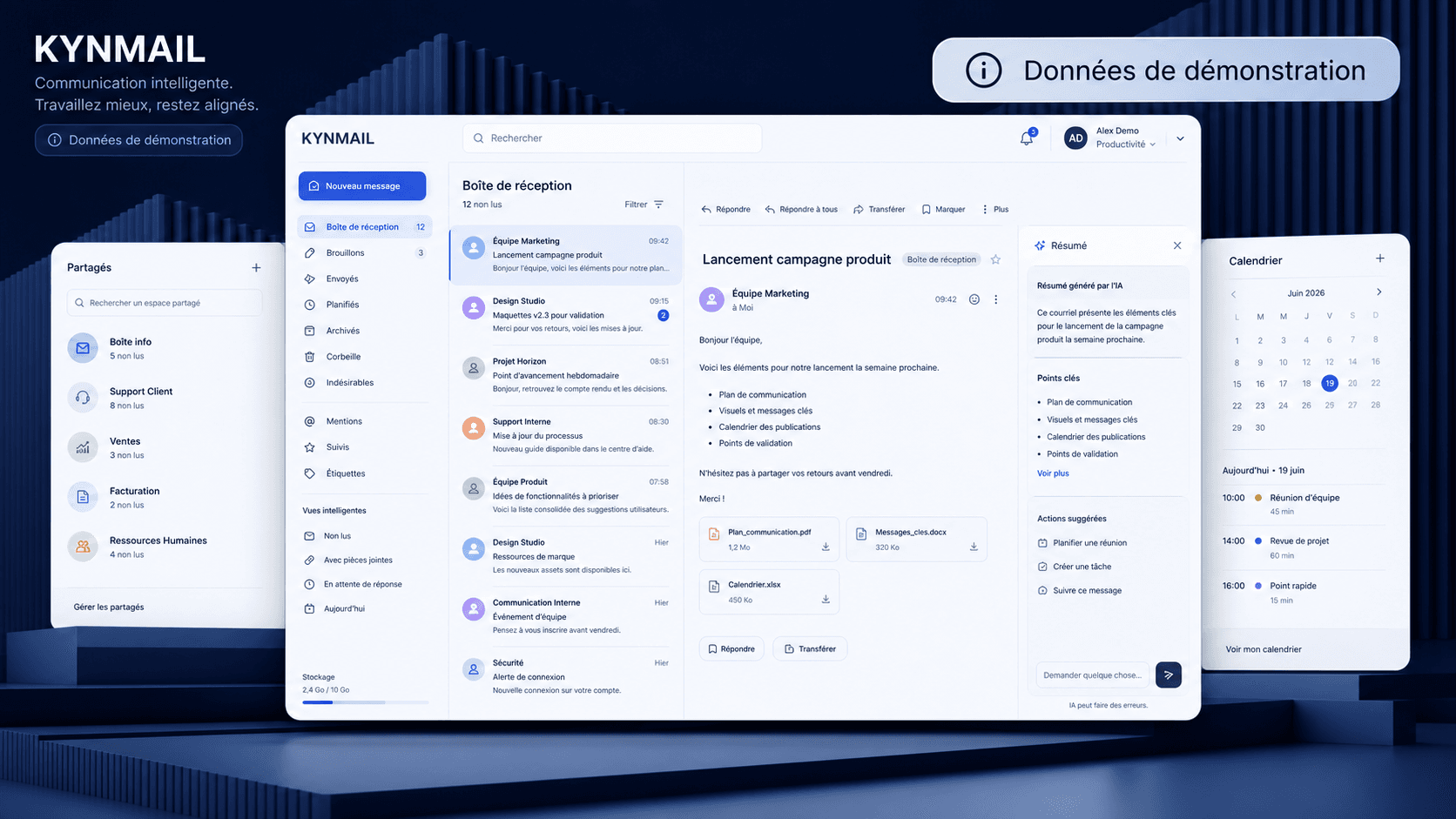Click the Nouveau message button
Viewport: 1456px width, 819px height.
[362, 186]
